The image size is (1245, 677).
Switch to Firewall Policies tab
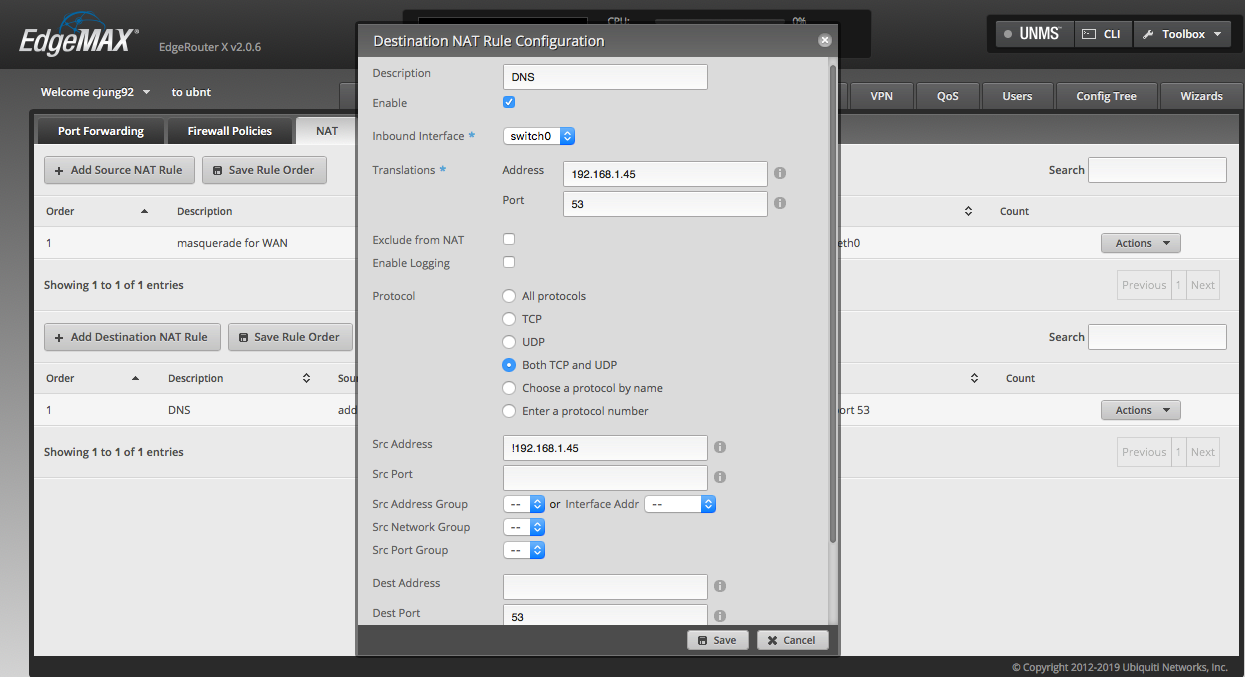pyautogui.click(x=230, y=131)
